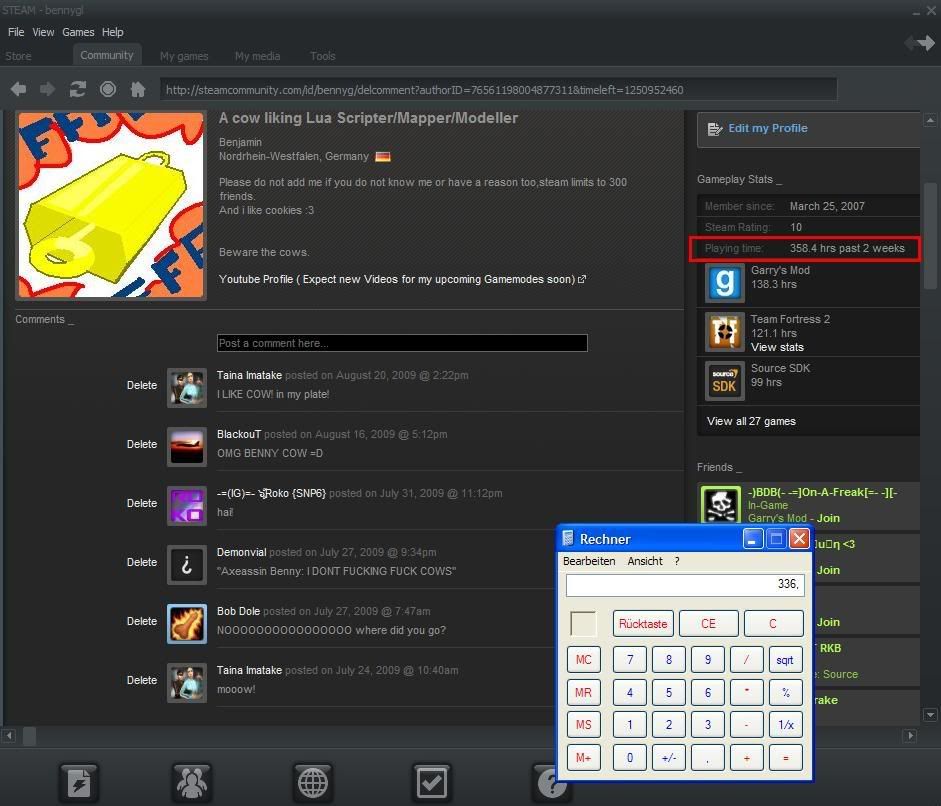The width and height of the screenshot is (941, 806).
Task: Join -)BDB(- friend's Garry's Mod game
Action: [x=828, y=518]
